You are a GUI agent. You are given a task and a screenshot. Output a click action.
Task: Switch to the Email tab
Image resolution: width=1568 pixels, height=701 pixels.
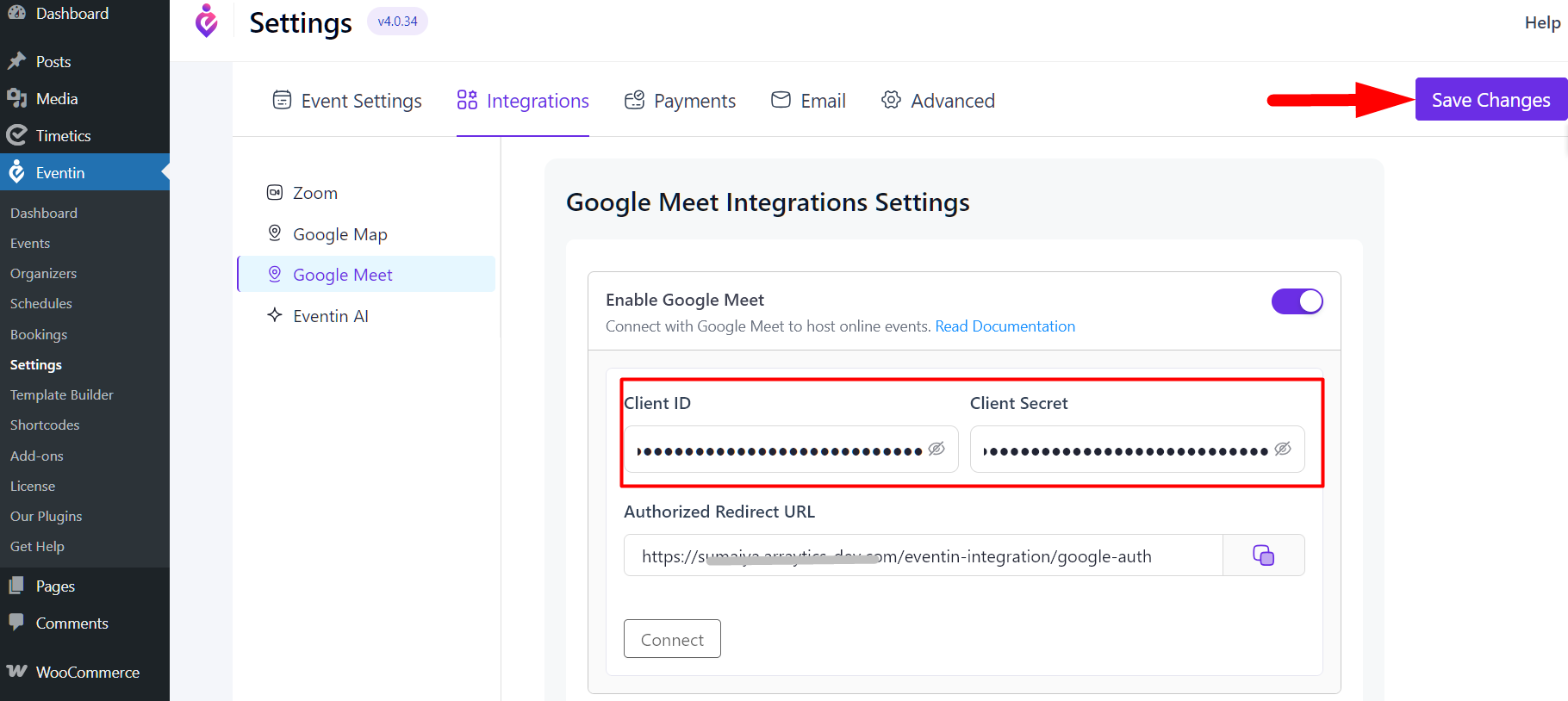click(x=808, y=101)
